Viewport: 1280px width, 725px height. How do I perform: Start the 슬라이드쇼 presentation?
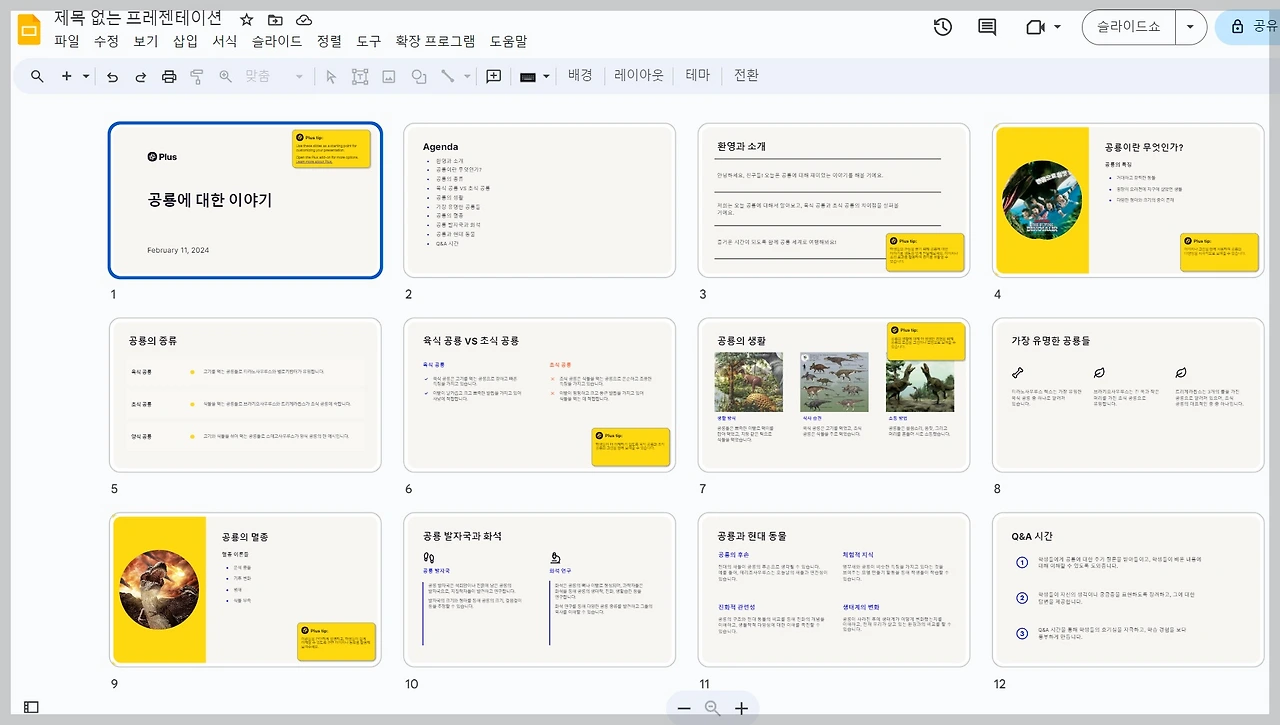(1129, 27)
